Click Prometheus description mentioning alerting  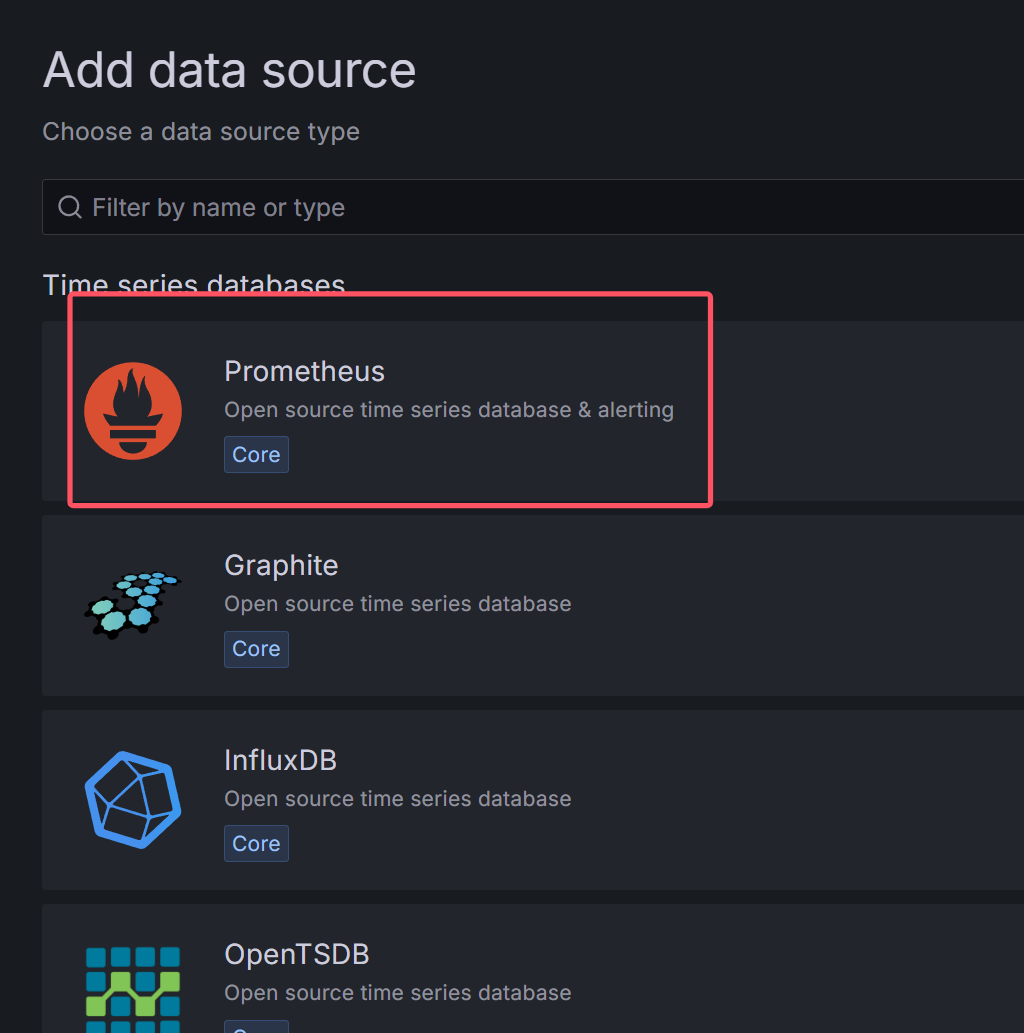coord(449,410)
